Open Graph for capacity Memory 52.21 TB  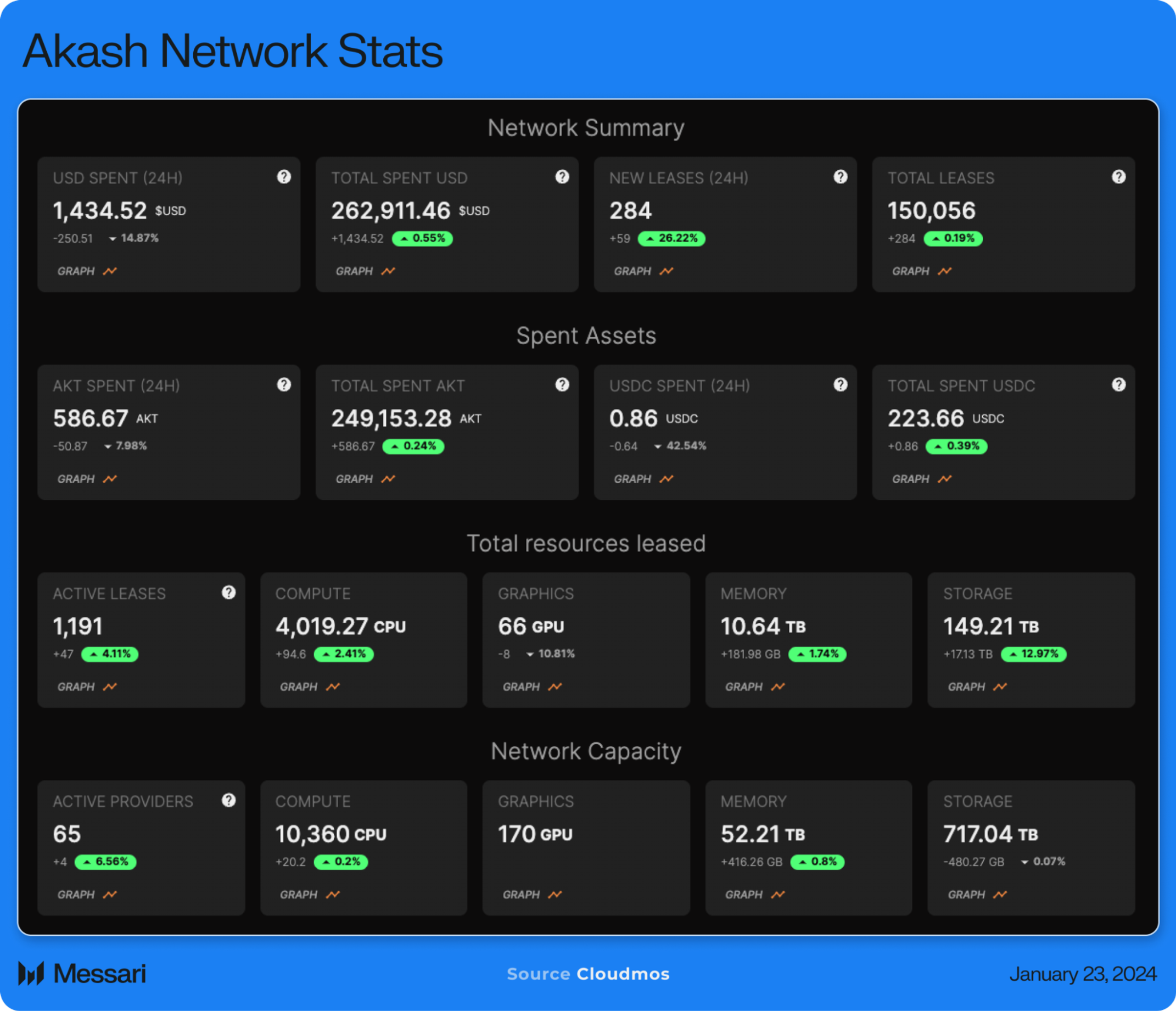click(754, 895)
